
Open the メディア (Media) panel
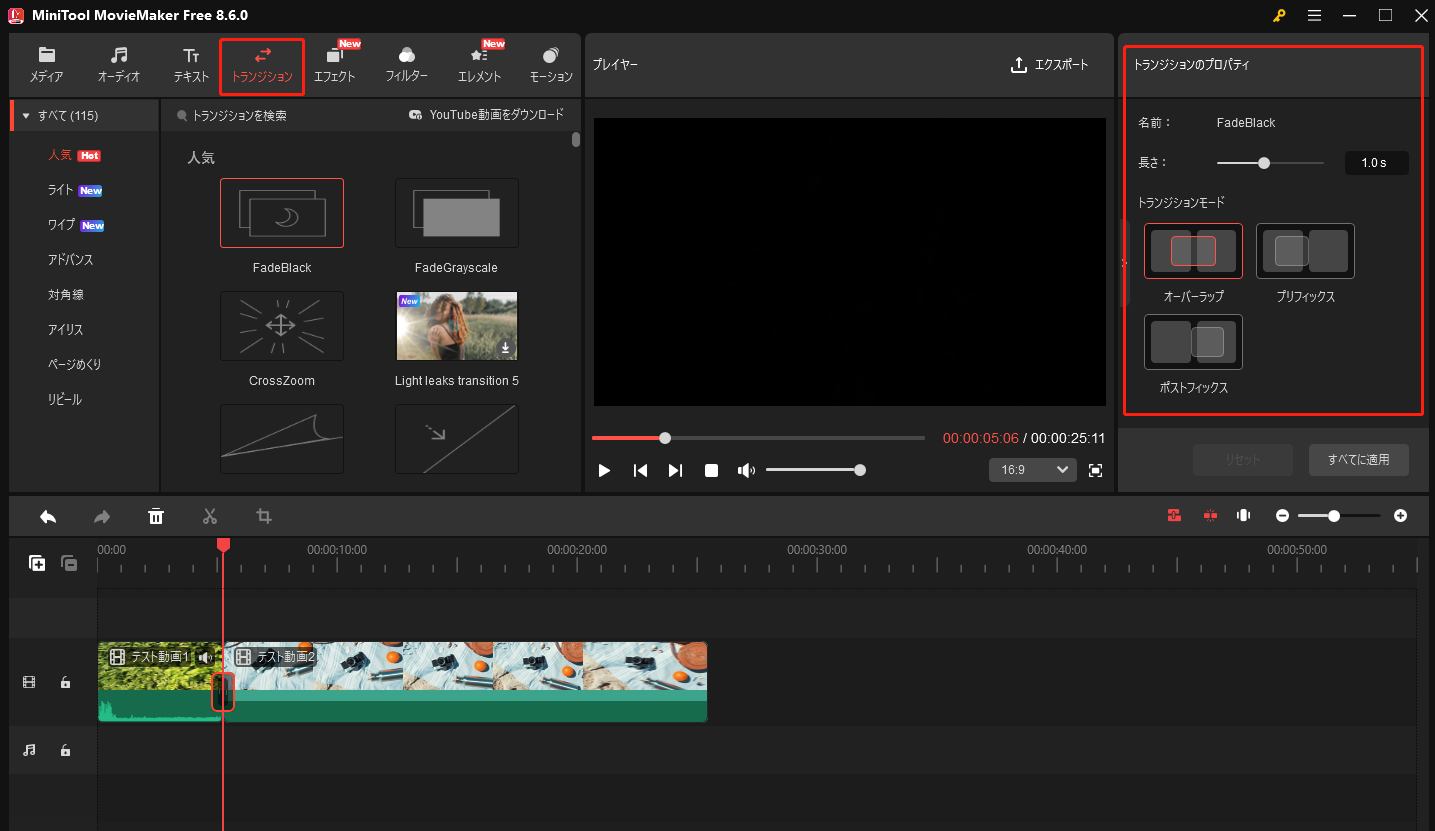(x=46, y=64)
